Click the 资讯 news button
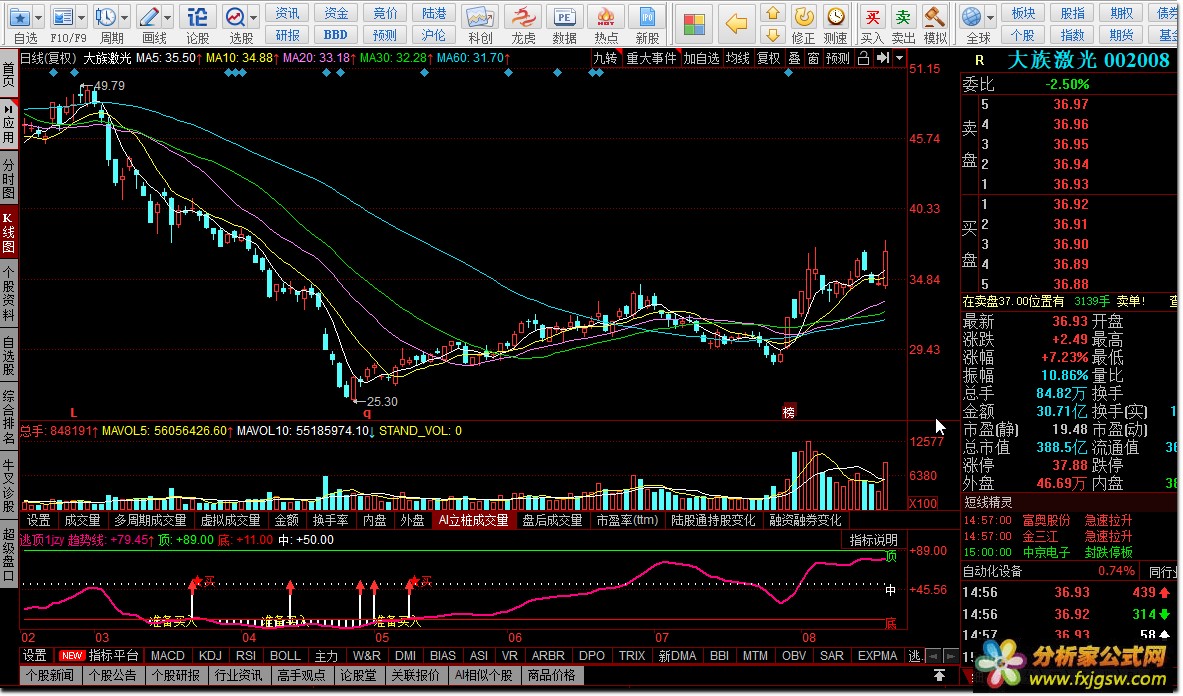 pos(287,13)
